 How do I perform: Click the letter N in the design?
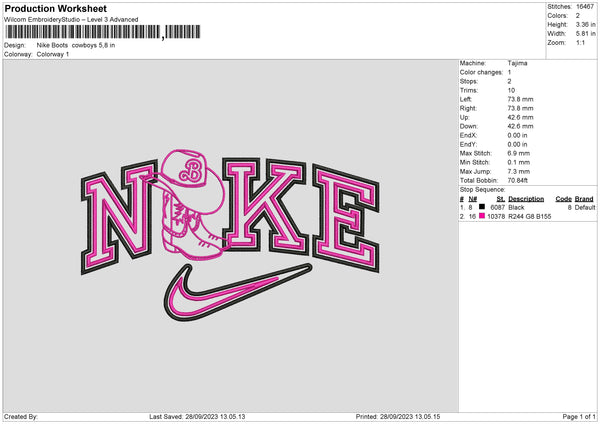[119, 217]
